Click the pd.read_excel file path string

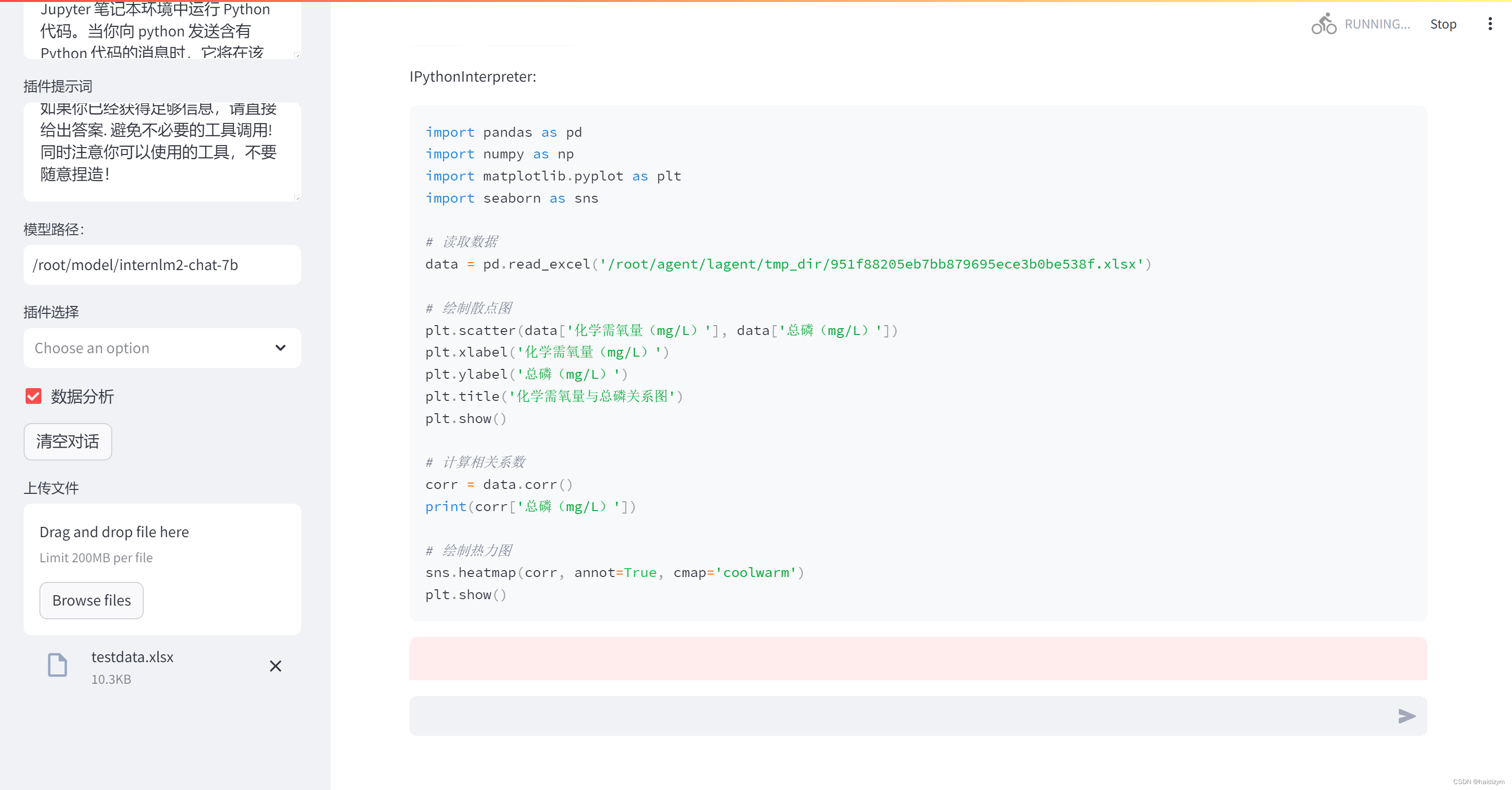click(872, 265)
